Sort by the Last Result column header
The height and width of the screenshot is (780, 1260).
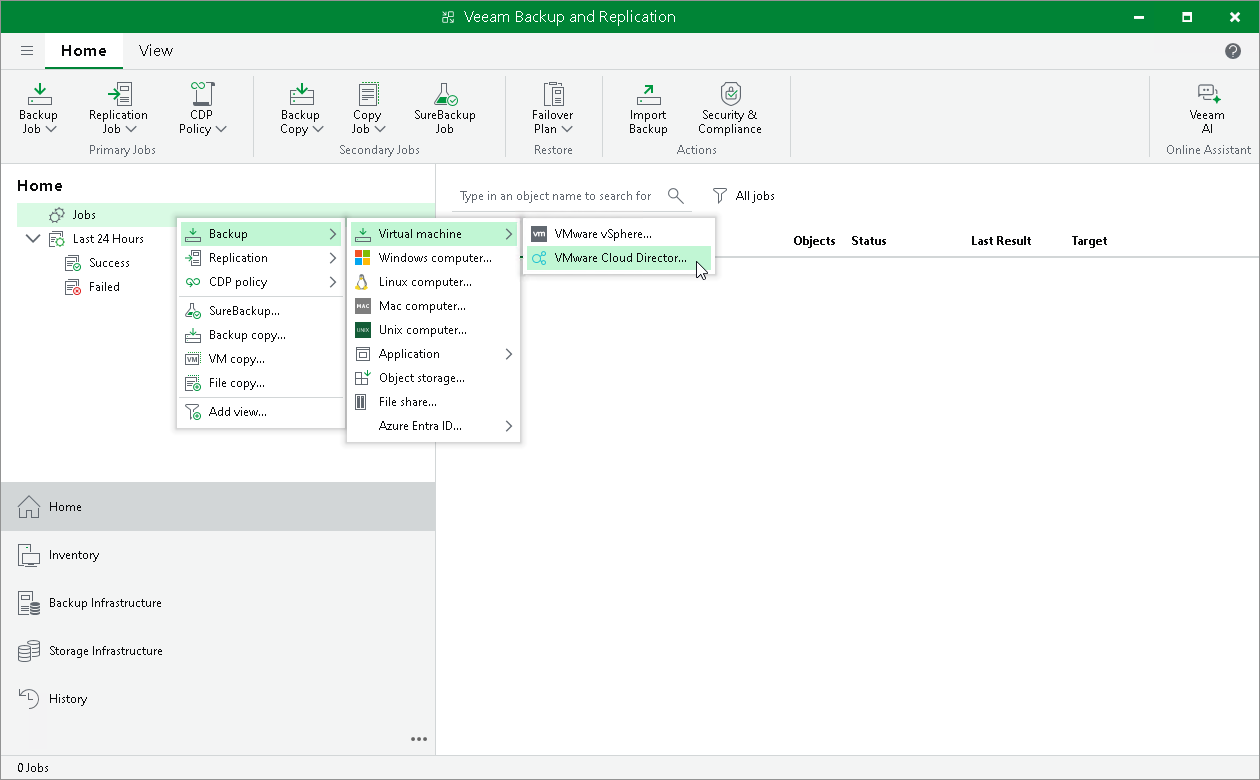tap(1001, 241)
